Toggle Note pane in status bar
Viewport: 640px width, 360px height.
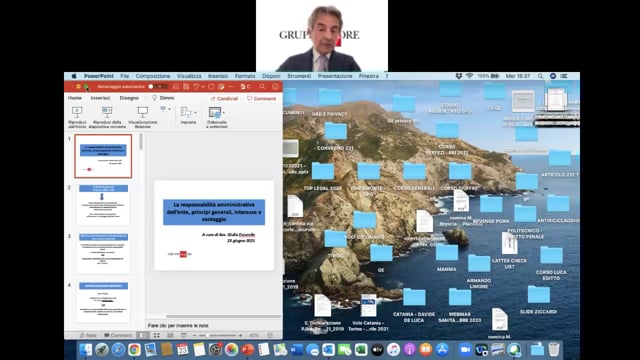coord(88,336)
